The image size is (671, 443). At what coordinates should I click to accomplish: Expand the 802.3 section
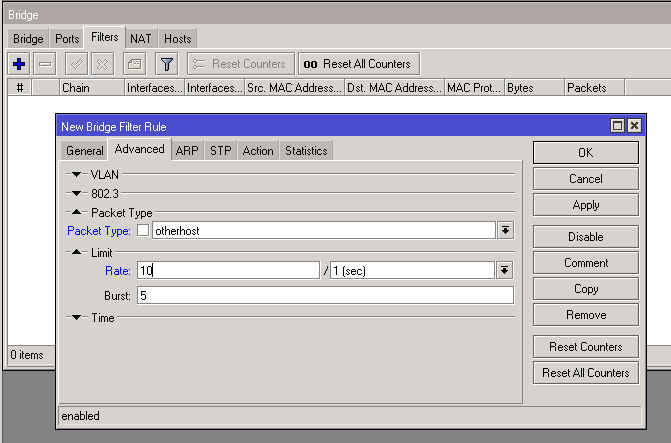tap(77, 193)
